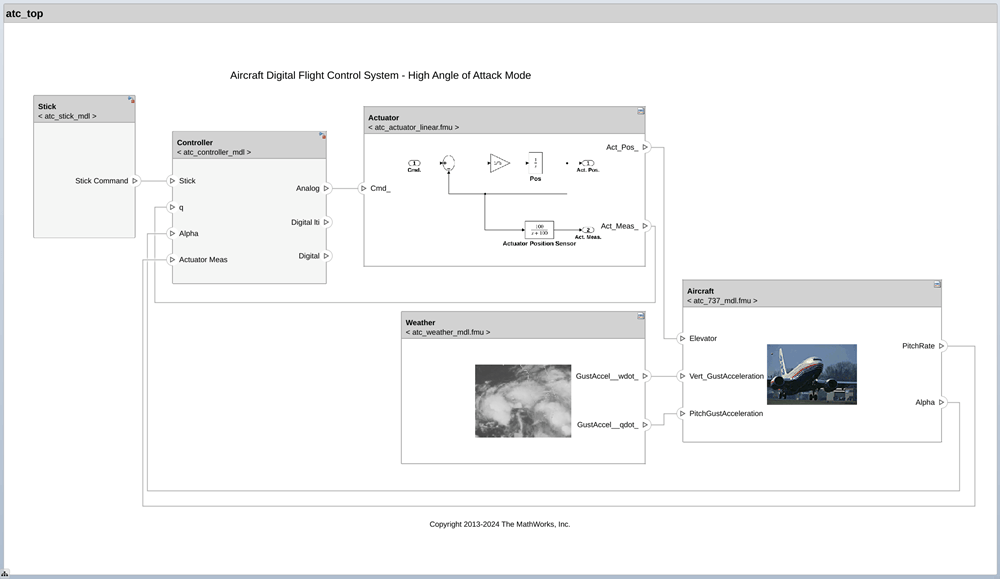Screen dimensions: 1000x579
Task: Select the Controller Alpha input port
Action: [x=172, y=233]
